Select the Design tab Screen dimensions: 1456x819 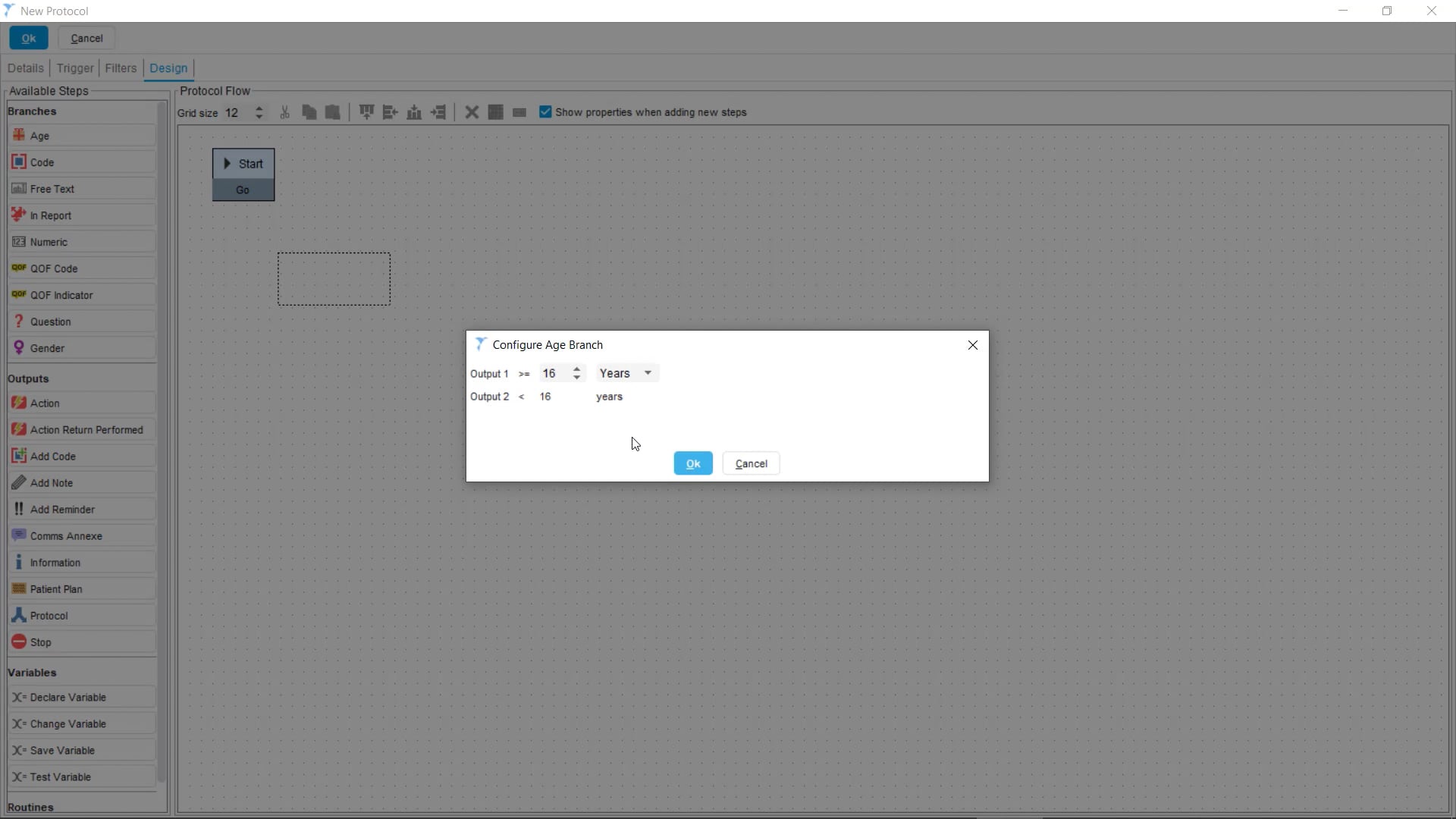(168, 68)
